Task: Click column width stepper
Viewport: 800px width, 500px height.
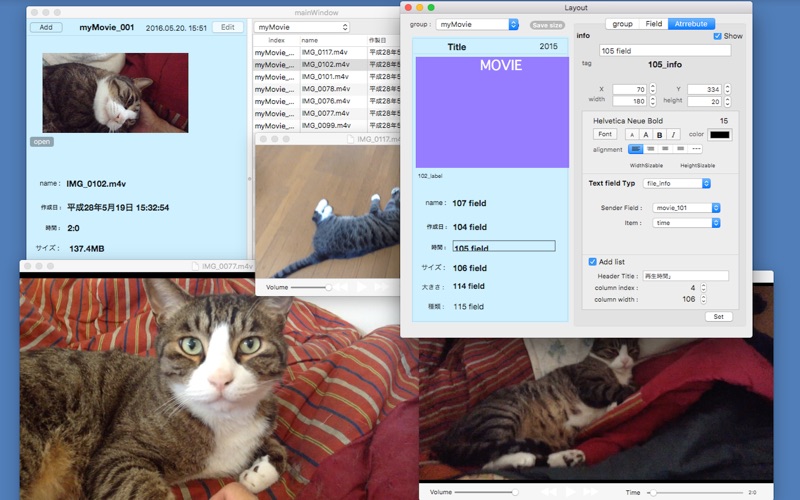Action: click(x=704, y=299)
